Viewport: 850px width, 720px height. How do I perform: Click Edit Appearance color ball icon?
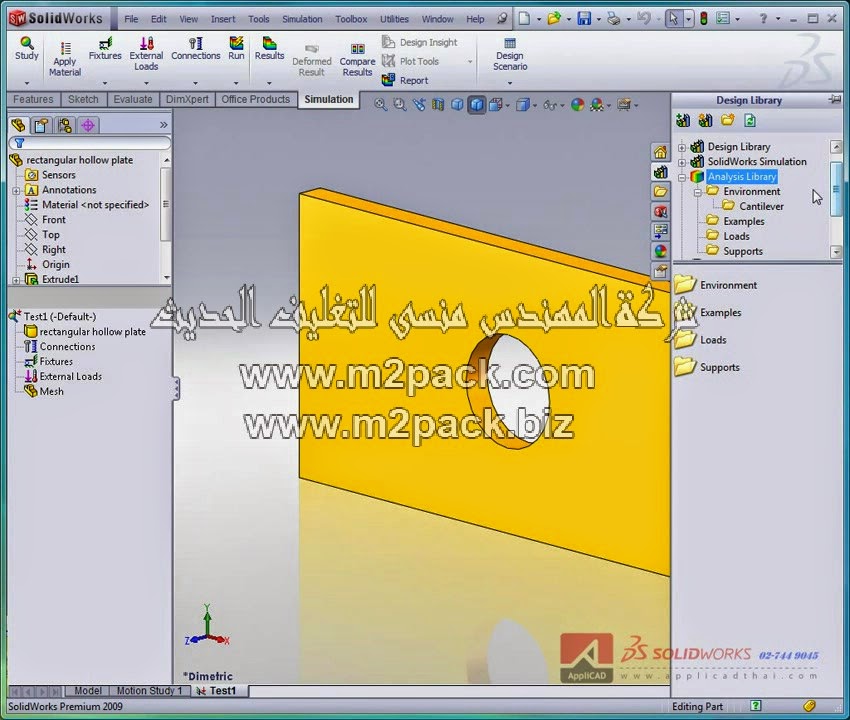point(578,105)
